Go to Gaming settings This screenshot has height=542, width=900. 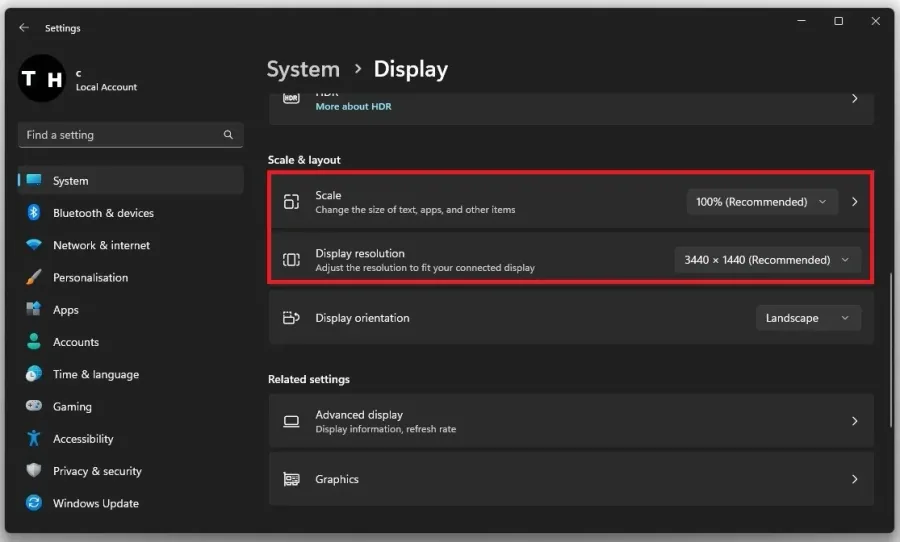pyautogui.click(x=131, y=406)
